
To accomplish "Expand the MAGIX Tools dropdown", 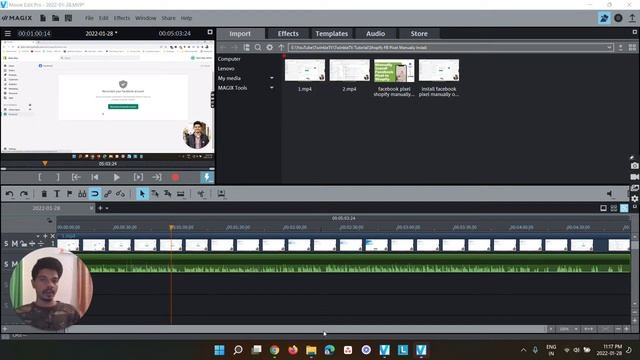I will (x=272, y=88).
